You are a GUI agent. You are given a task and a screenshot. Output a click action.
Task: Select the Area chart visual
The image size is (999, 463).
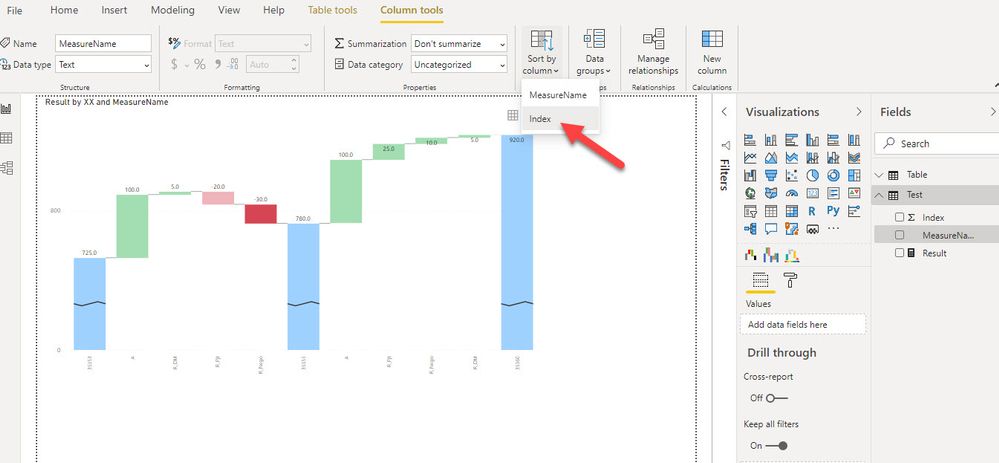(x=771, y=157)
